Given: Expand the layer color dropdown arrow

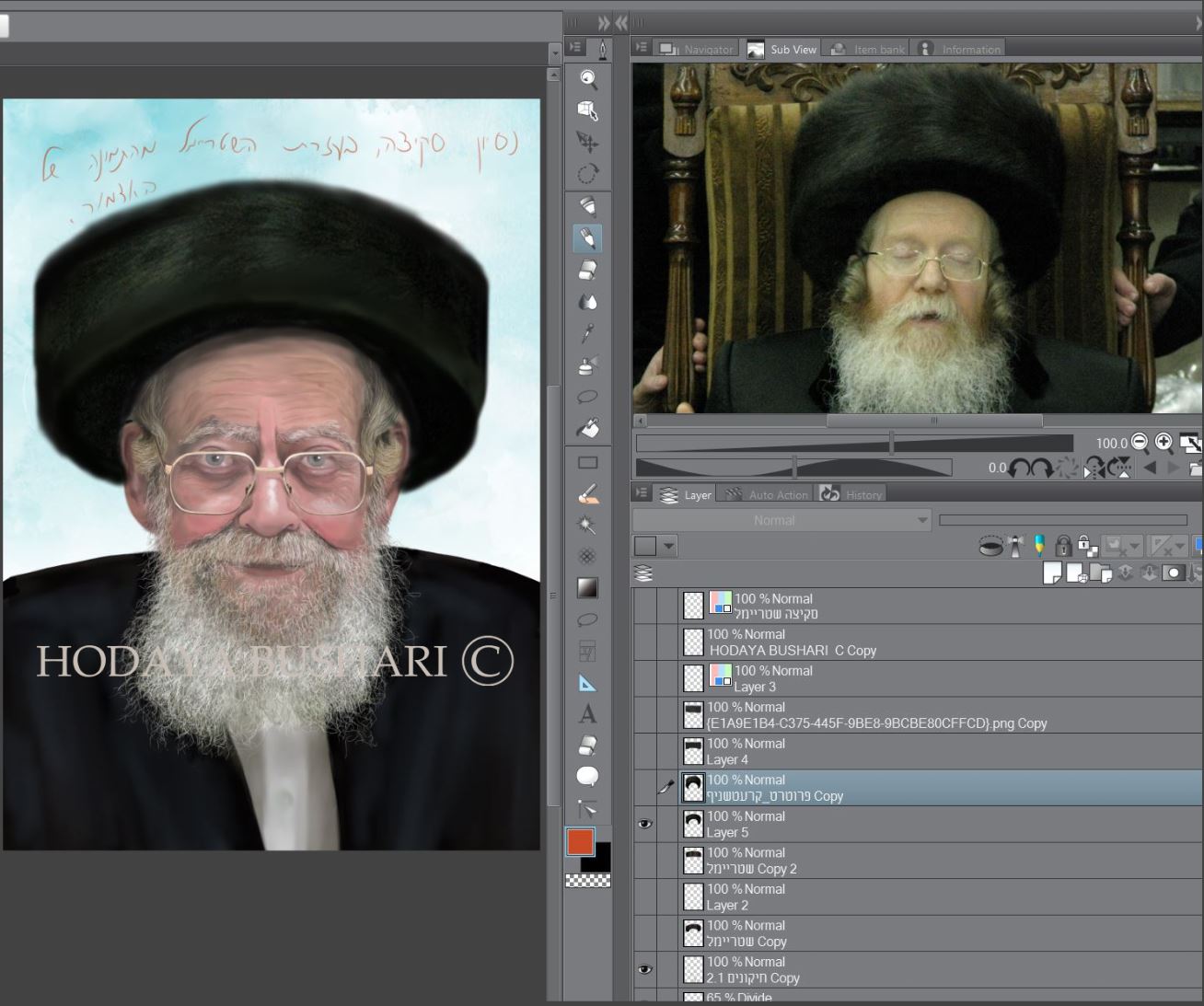Looking at the screenshot, I should point(669,547).
